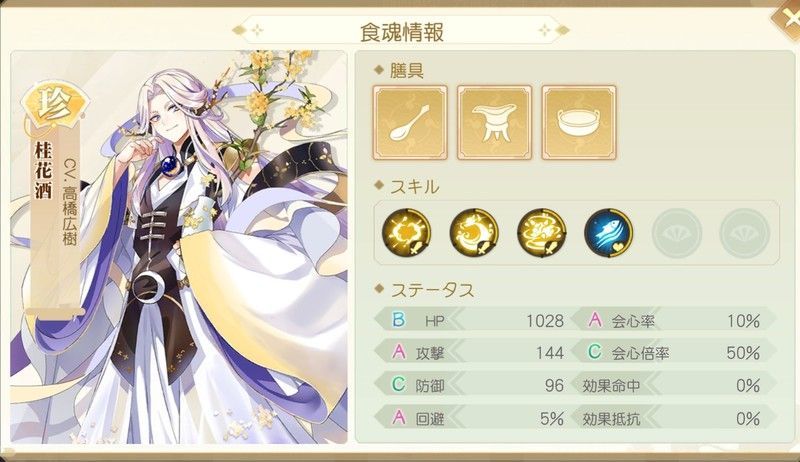
Task: Select the bowl utensil slot
Action: point(579,122)
